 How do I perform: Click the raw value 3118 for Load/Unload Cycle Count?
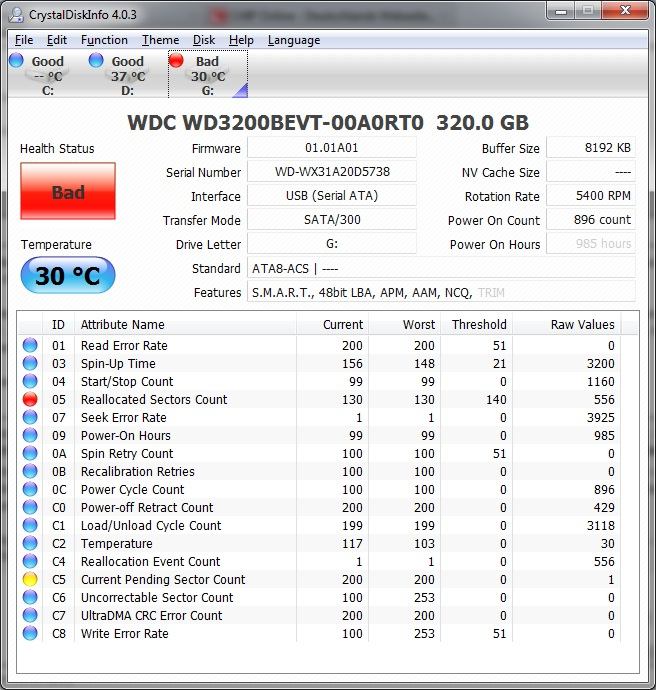pos(600,525)
